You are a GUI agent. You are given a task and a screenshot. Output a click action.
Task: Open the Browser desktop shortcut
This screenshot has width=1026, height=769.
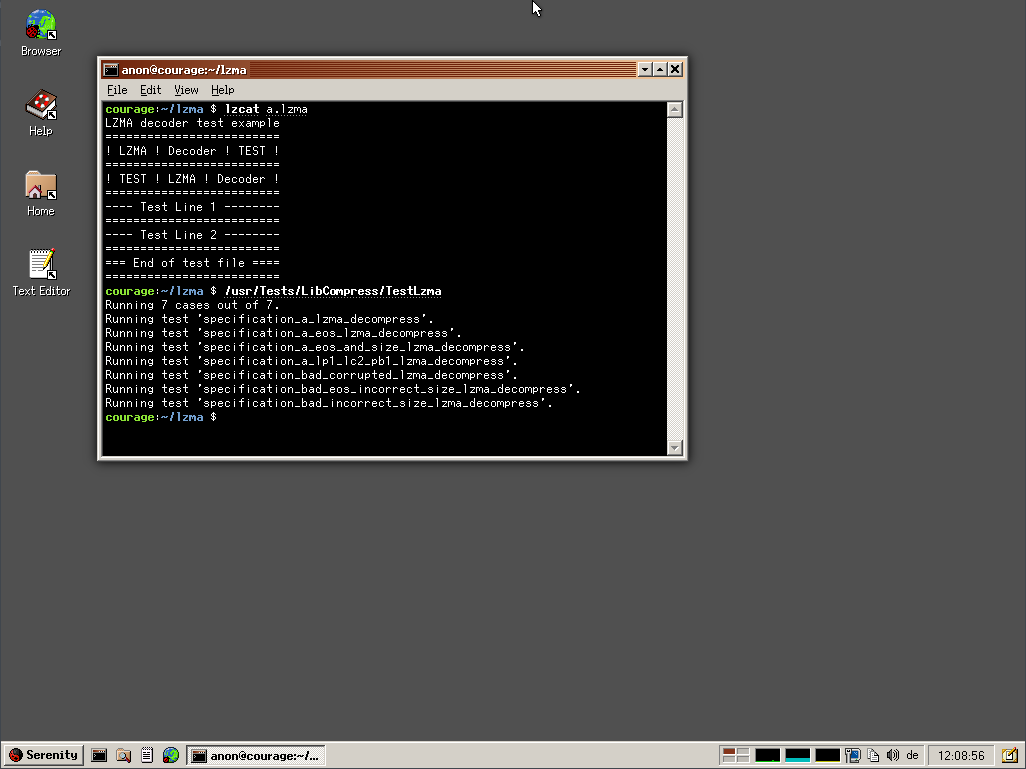[41, 33]
